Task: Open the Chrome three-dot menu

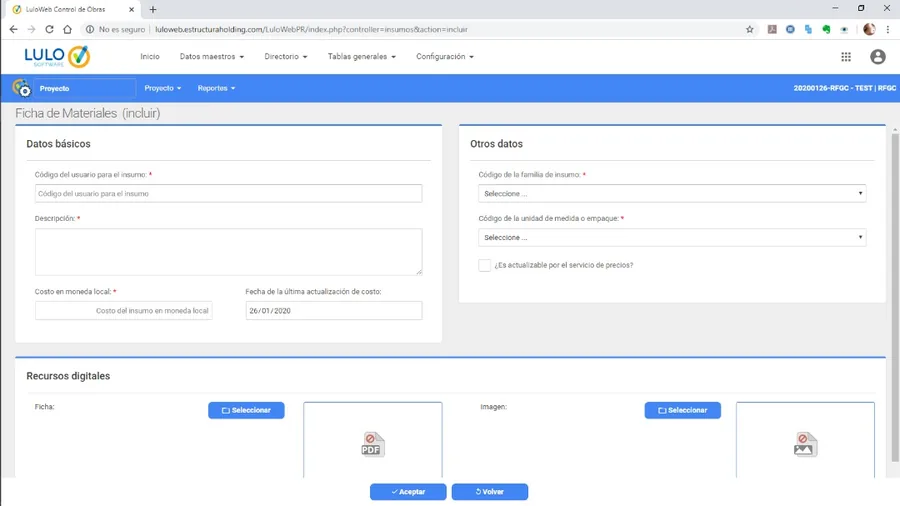Action: coord(888,29)
